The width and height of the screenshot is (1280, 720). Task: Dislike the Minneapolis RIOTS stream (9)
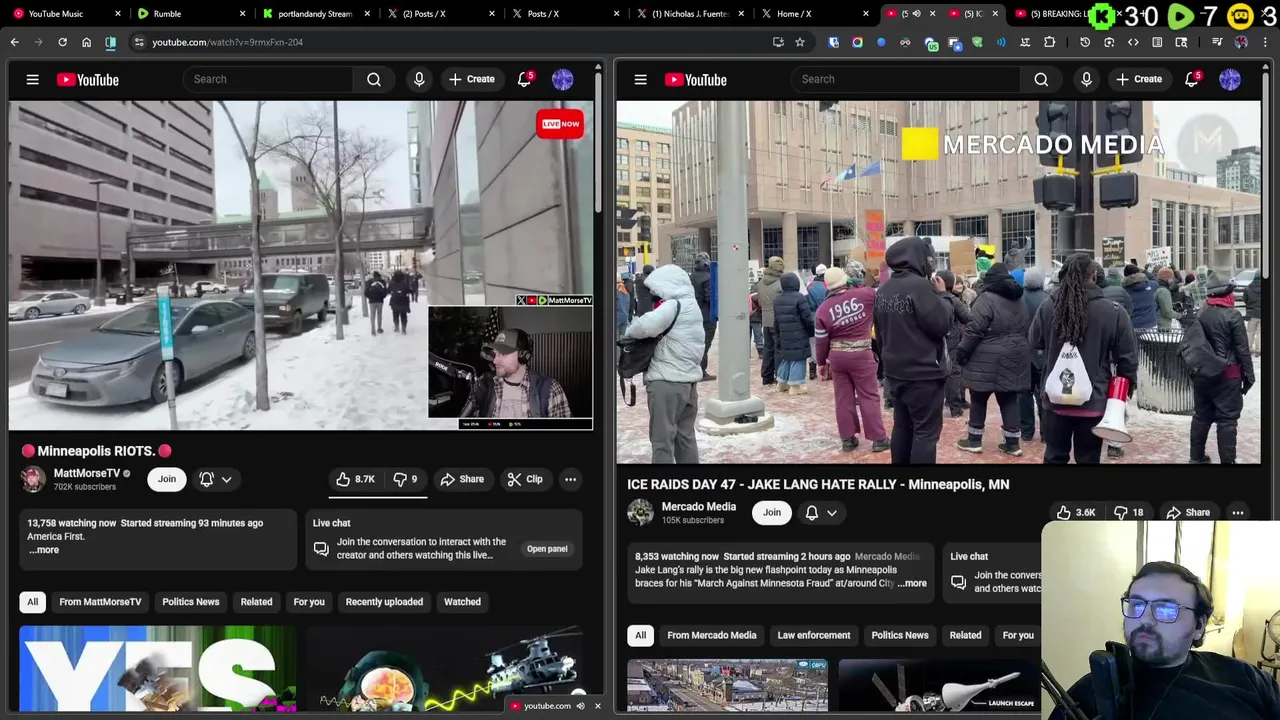pos(405,479)
